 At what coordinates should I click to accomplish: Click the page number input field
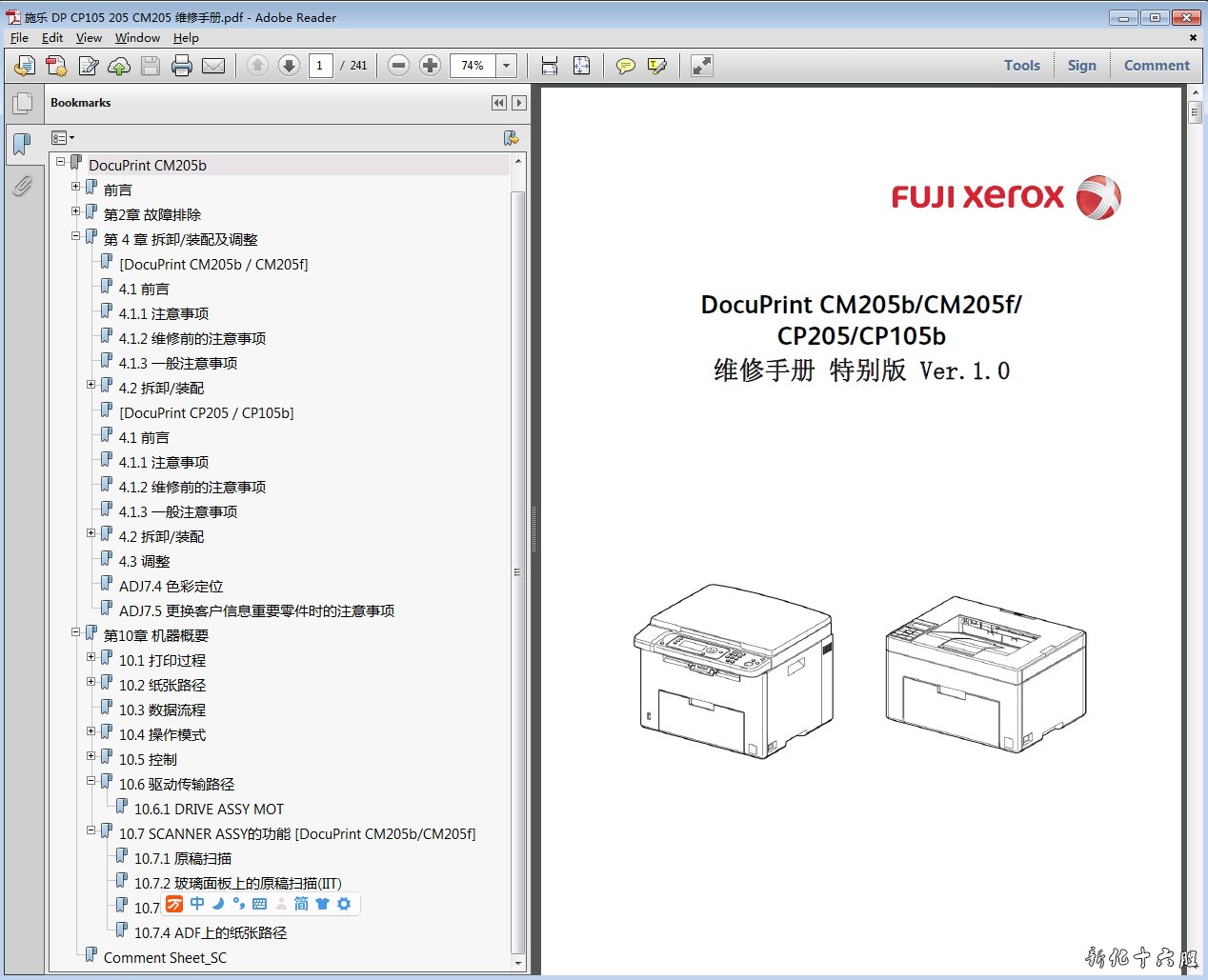point(320,66)
